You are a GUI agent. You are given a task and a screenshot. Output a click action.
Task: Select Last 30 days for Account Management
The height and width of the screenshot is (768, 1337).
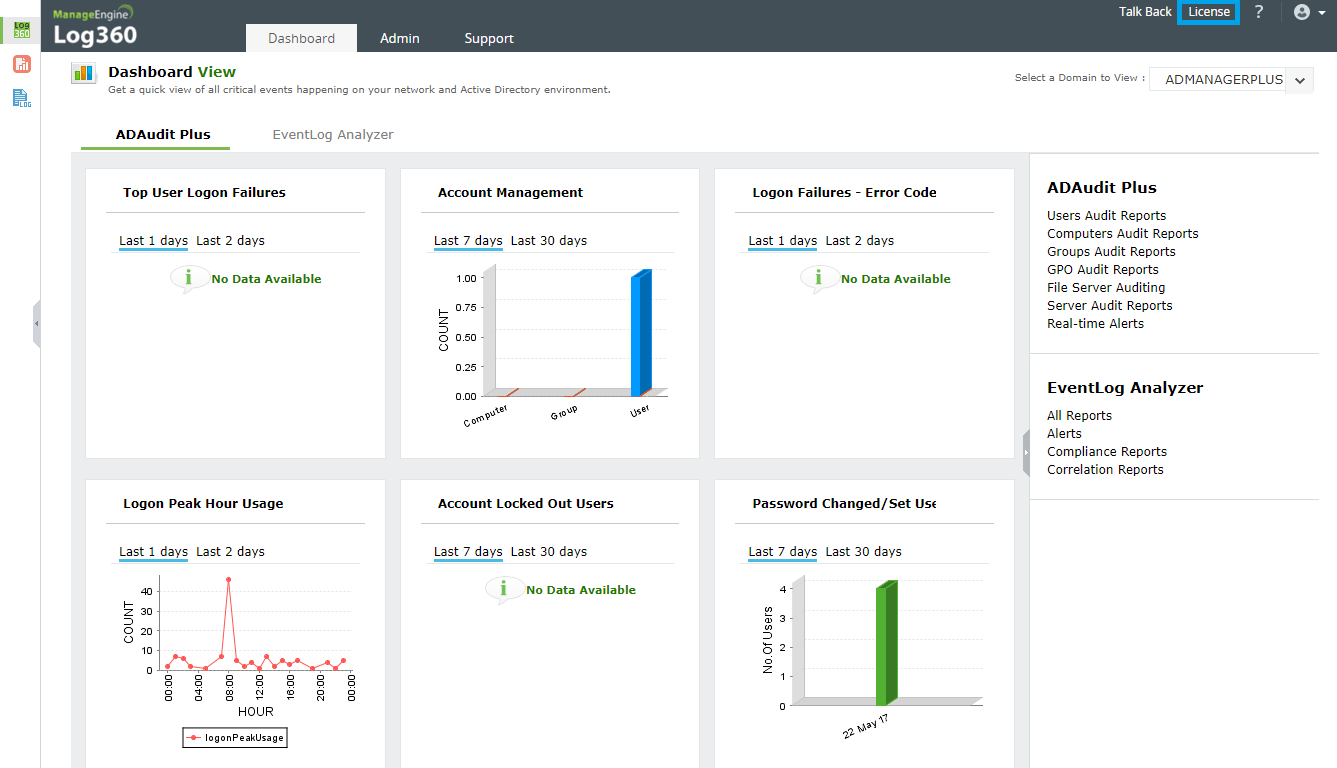tap(549, 240)
